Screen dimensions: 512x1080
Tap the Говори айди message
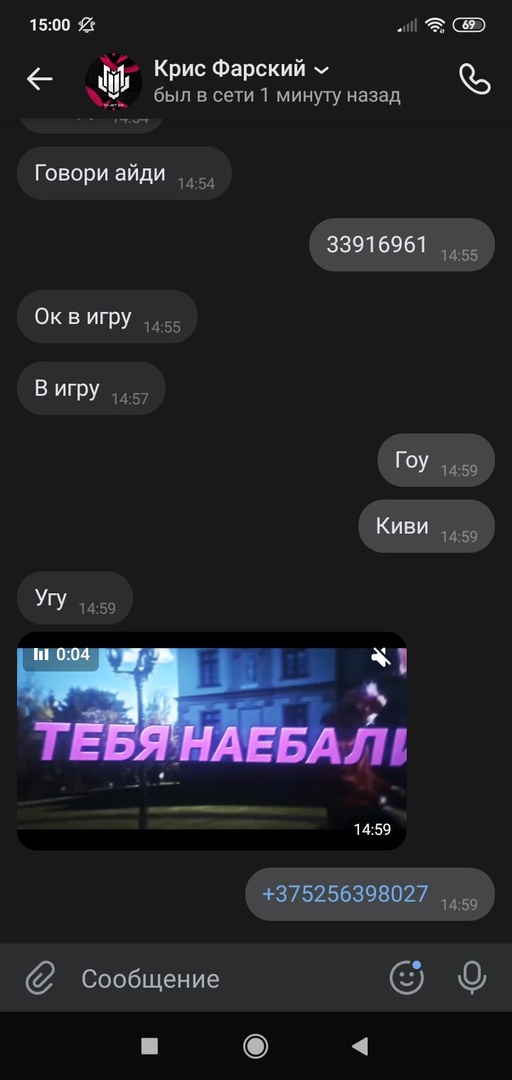click(124, 173)
